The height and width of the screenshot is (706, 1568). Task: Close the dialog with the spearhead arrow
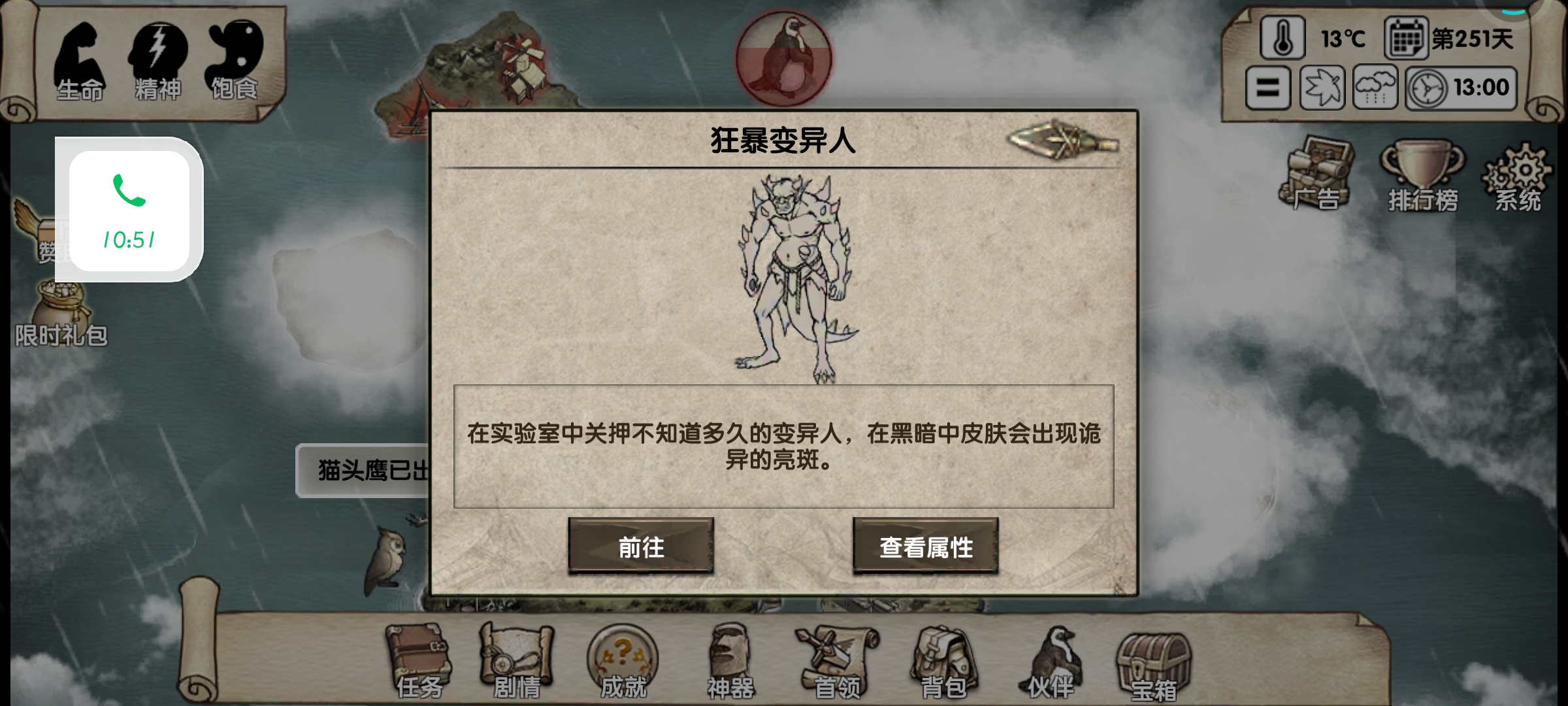tap(1063, 139)
